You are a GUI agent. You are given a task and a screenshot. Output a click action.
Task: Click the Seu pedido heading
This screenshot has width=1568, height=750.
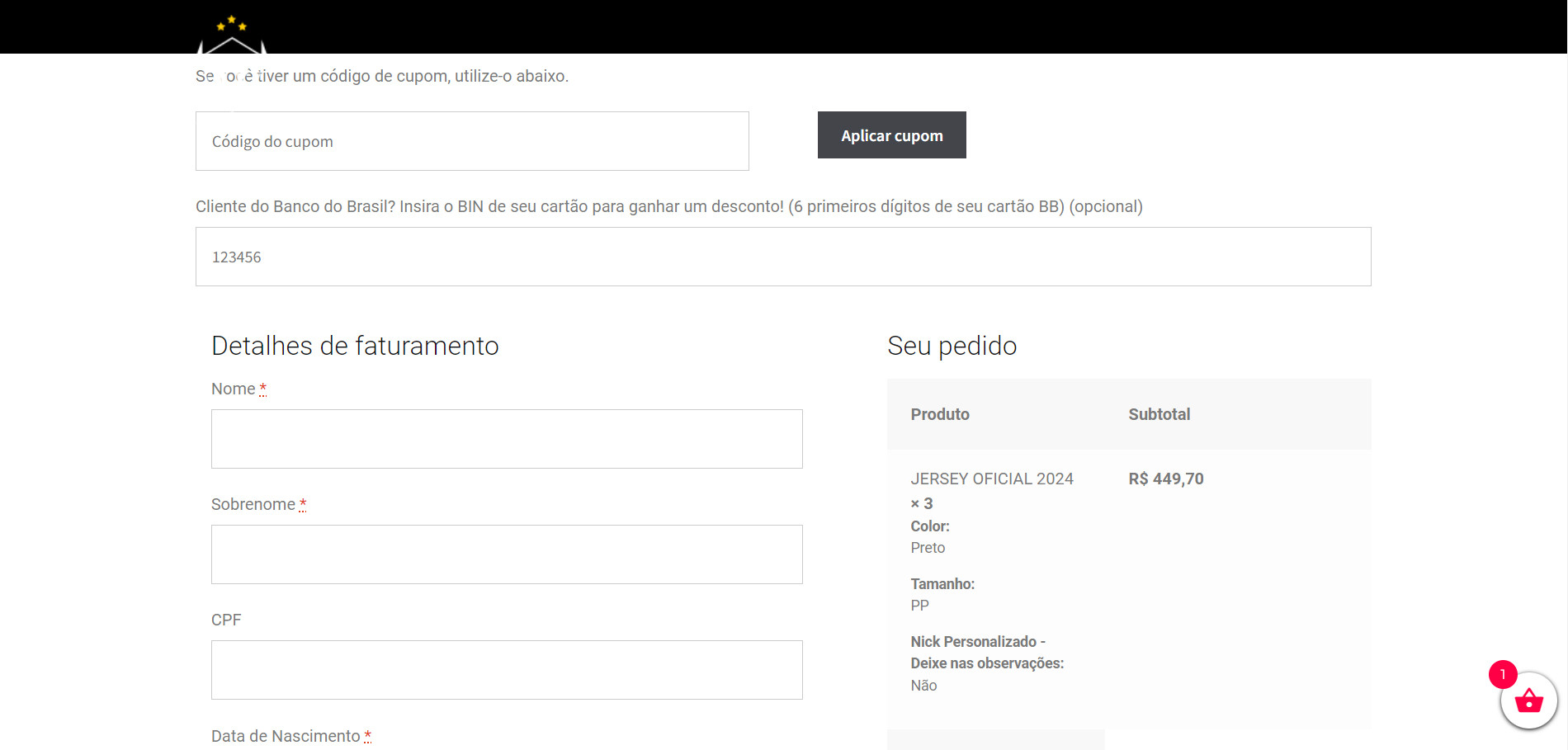pos(952,346)
